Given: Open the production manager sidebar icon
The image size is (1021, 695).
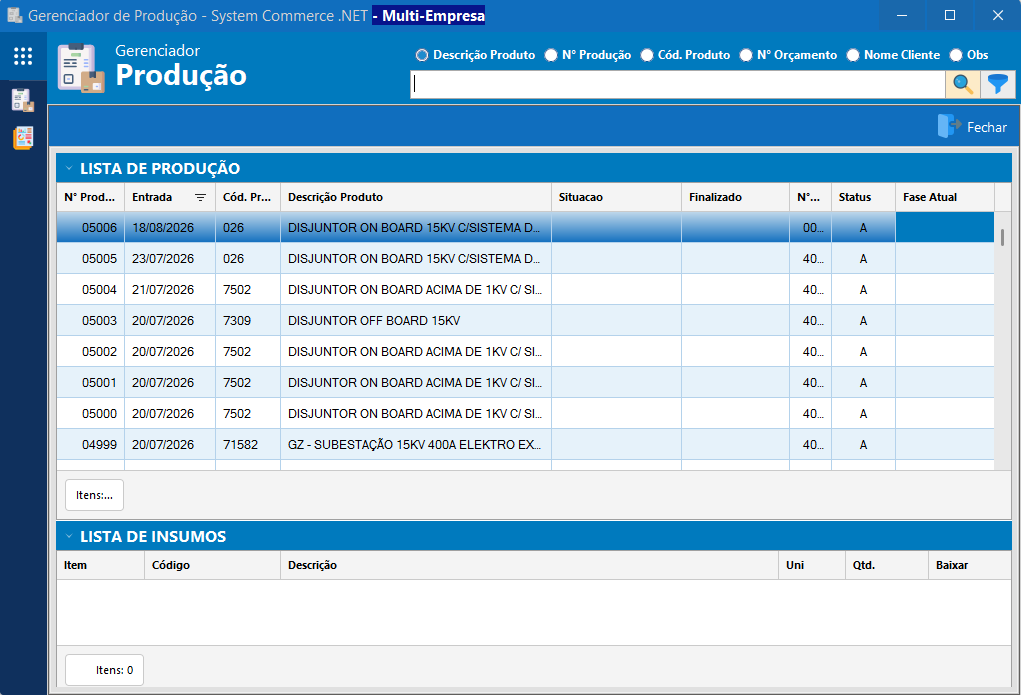Looking at the screenshot, I should 23,100.
